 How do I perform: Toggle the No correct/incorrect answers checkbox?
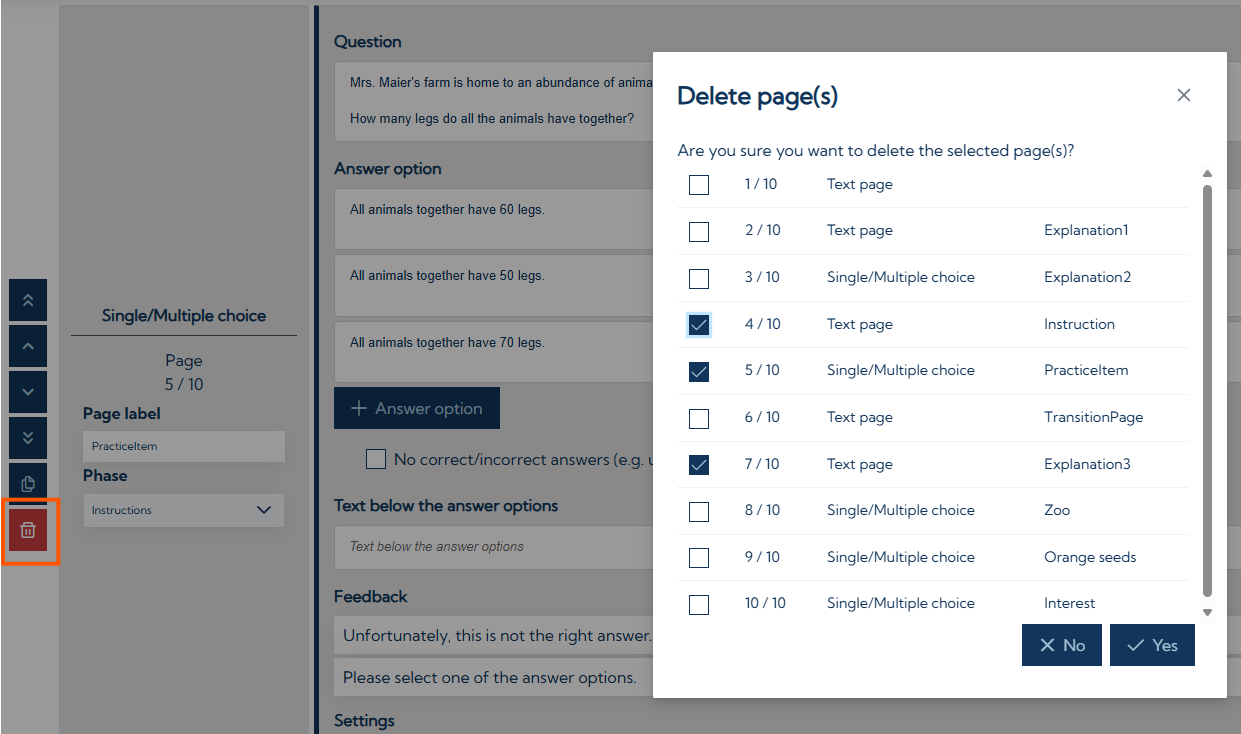[x=376, y=460]
